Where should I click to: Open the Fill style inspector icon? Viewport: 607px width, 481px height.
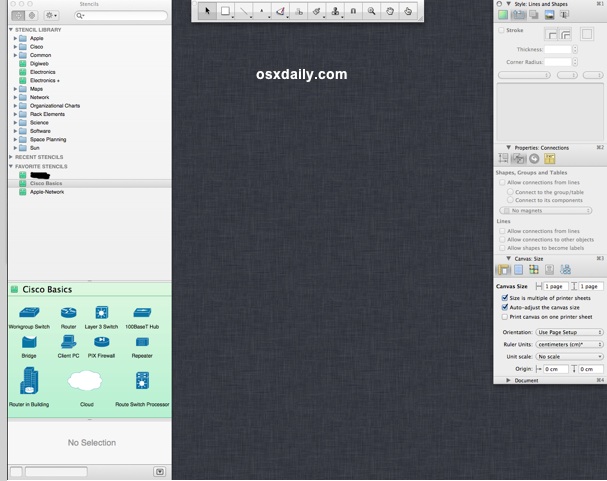pos(502,15)
